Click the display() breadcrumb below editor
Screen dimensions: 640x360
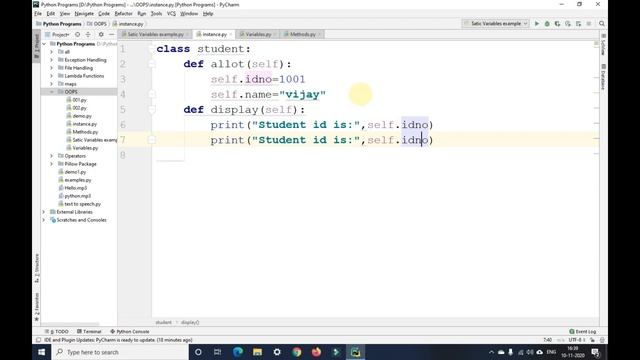tap(190, 322)
